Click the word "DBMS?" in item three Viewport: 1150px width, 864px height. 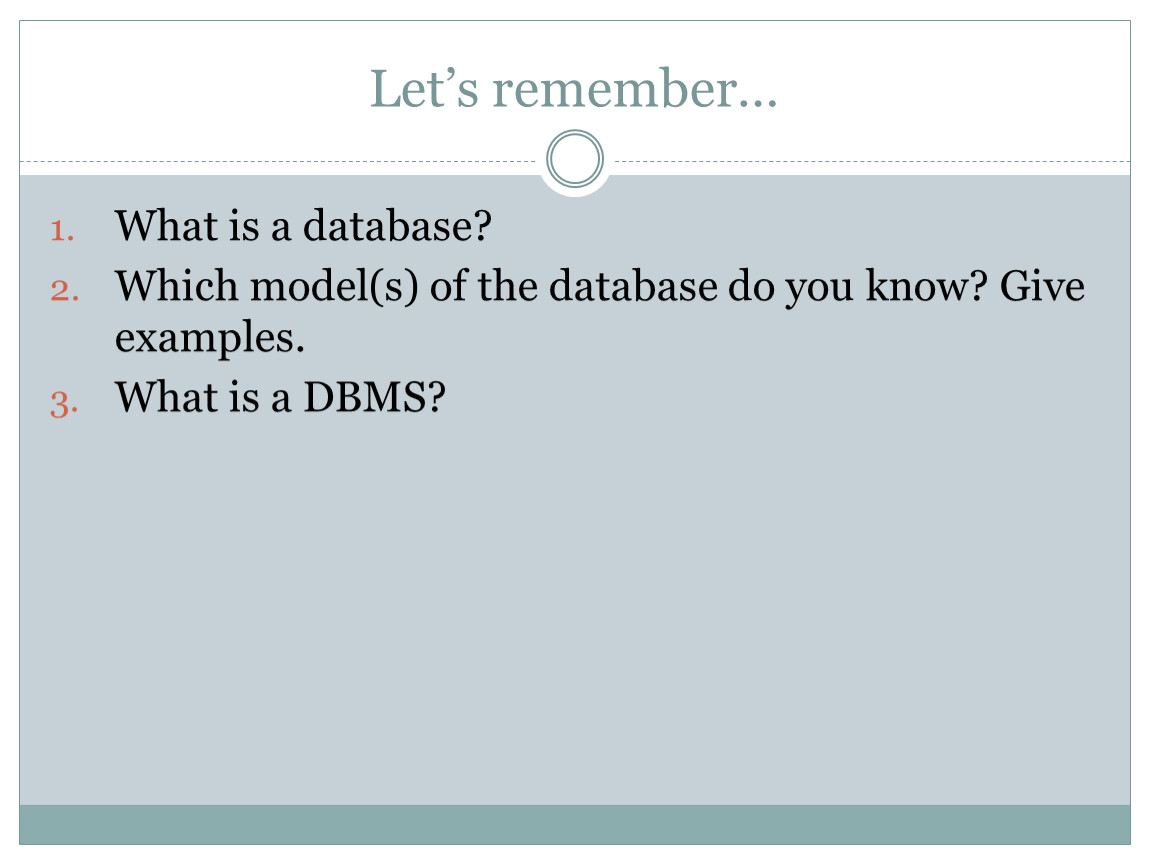pyautogui.click(x=374, y=397)
